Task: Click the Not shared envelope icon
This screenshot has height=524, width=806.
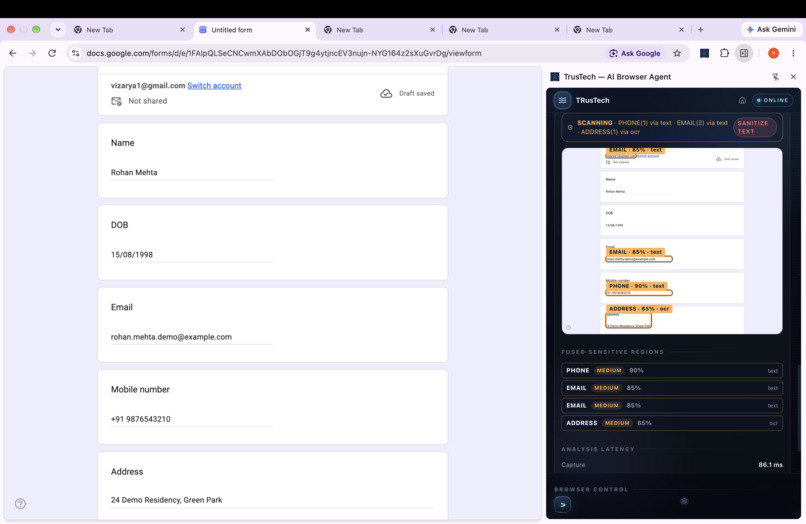Action: (117, 101)
